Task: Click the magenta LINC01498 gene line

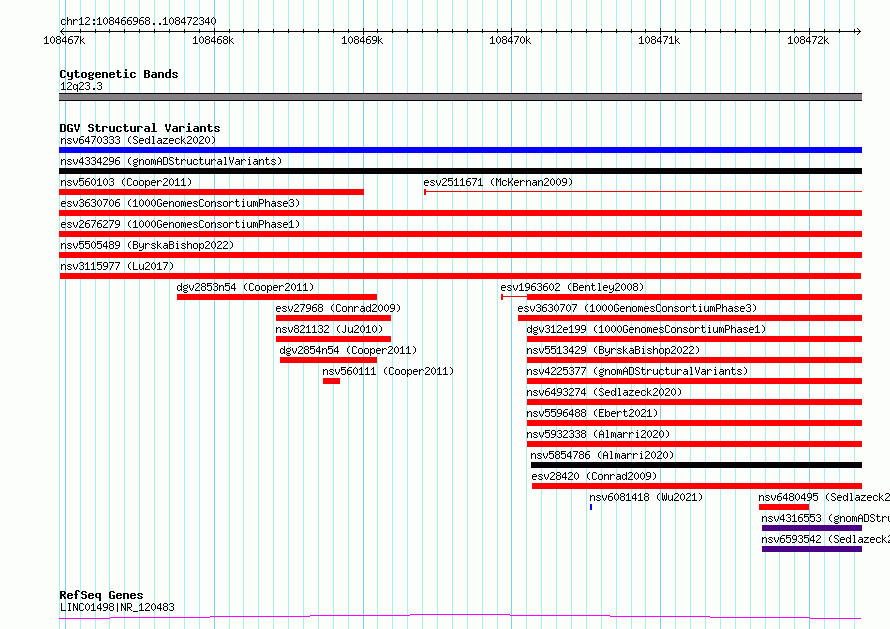Action: coord(460,616)
